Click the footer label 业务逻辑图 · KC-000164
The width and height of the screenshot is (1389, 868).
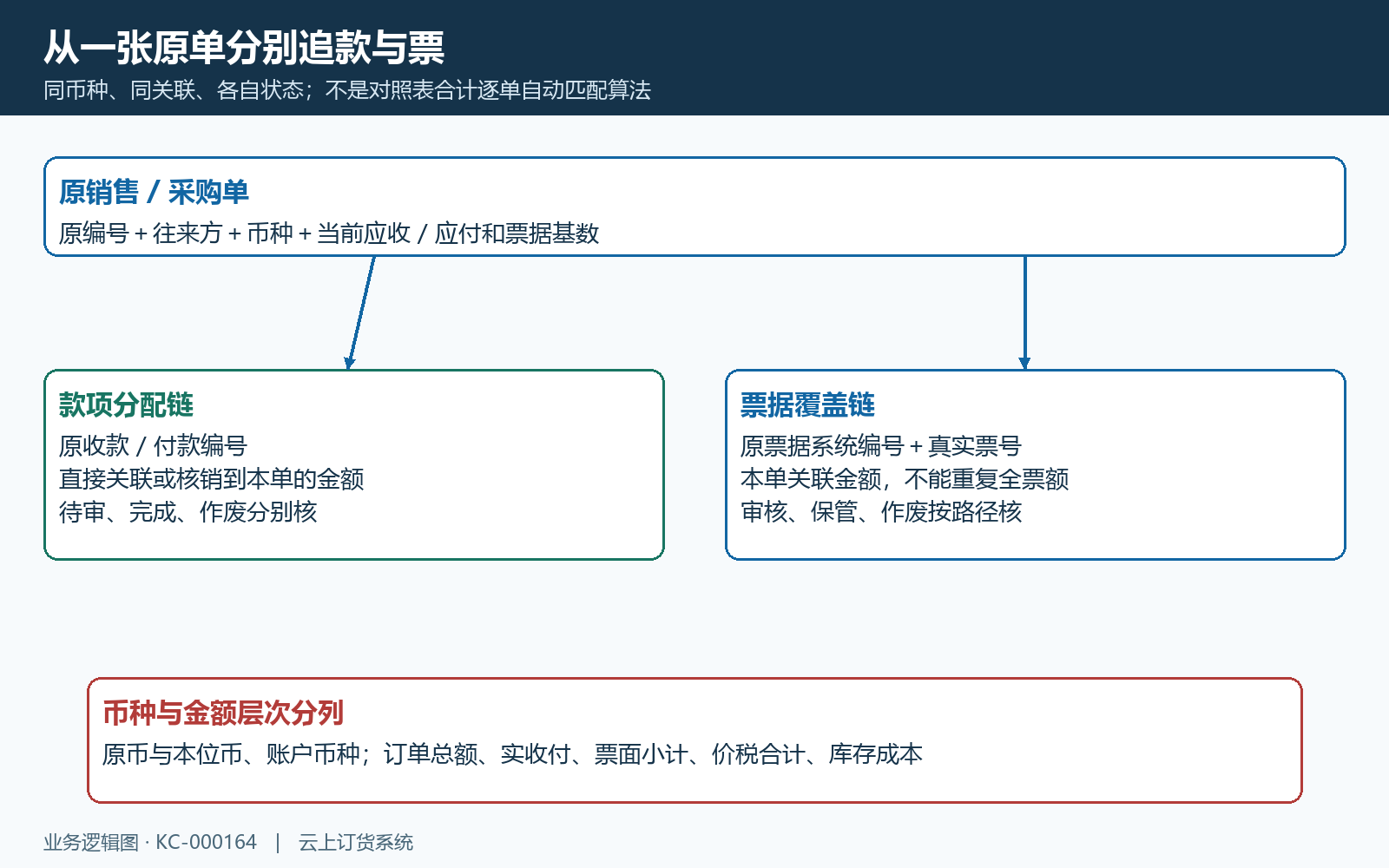click(x=150, y=842)
